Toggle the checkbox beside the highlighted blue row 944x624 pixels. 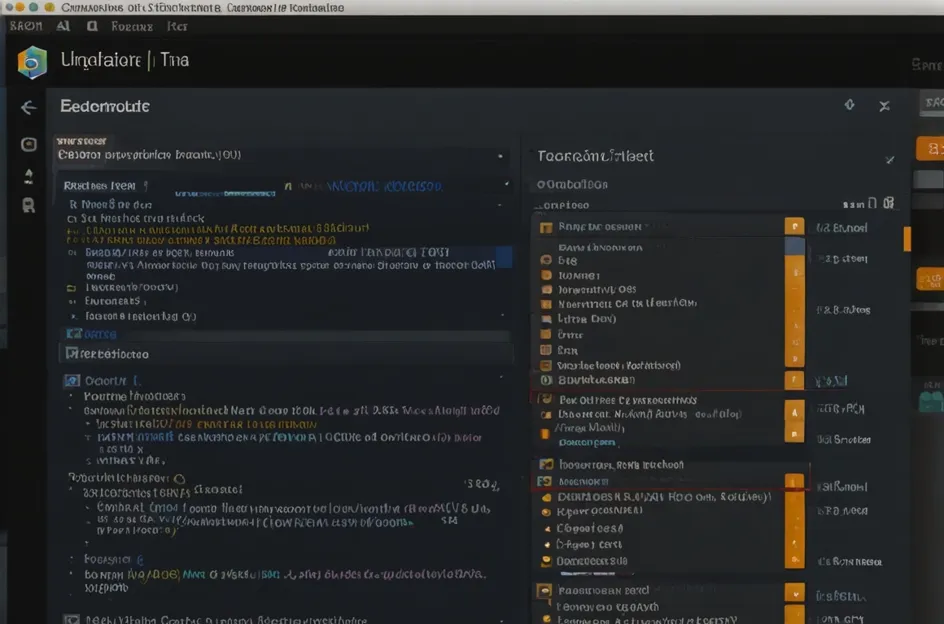tap(72, 334)
